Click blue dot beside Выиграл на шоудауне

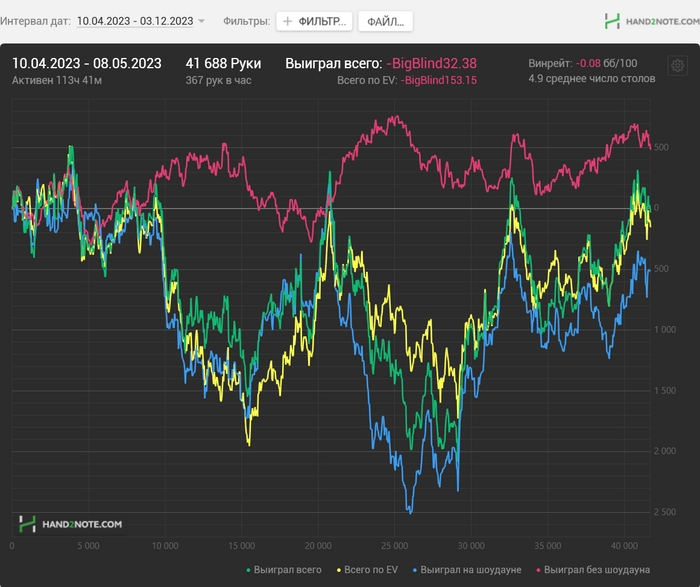pyautogui.click(x=415, y=570)
